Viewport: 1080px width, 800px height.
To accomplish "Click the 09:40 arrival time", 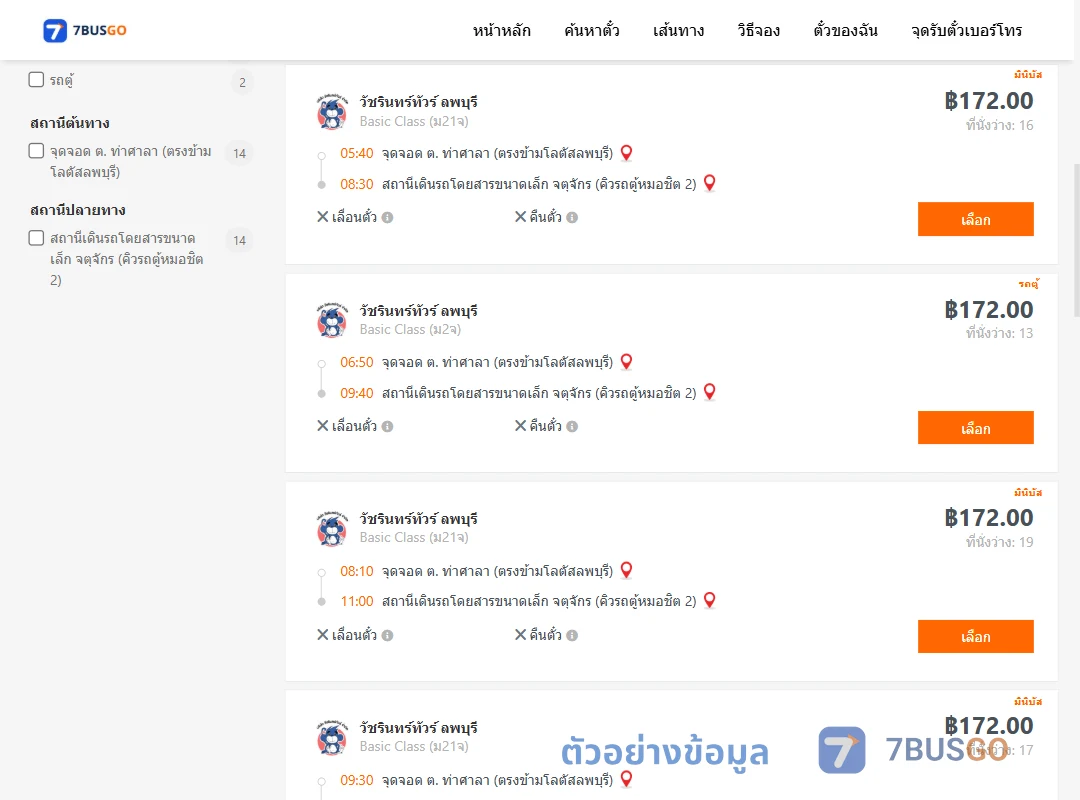I will tap(356, 393).
